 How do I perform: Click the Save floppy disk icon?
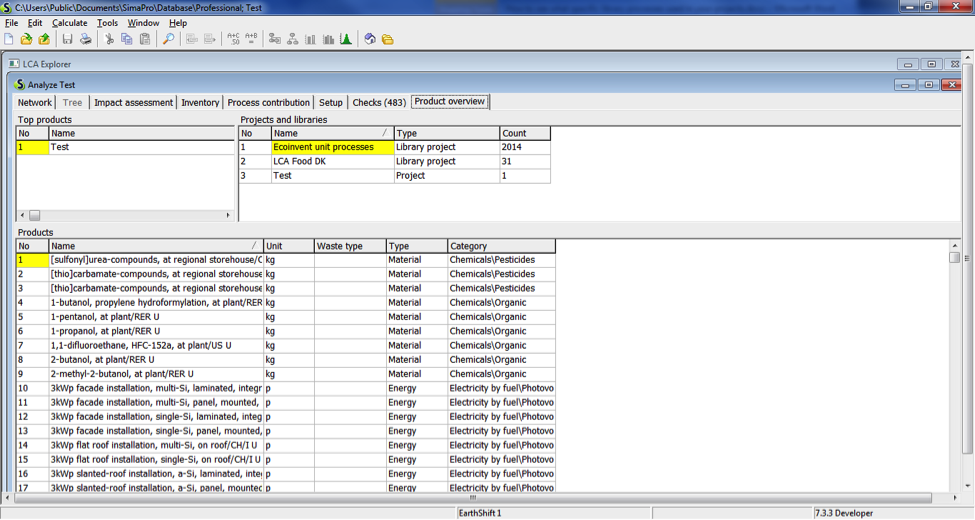(67, 39)
